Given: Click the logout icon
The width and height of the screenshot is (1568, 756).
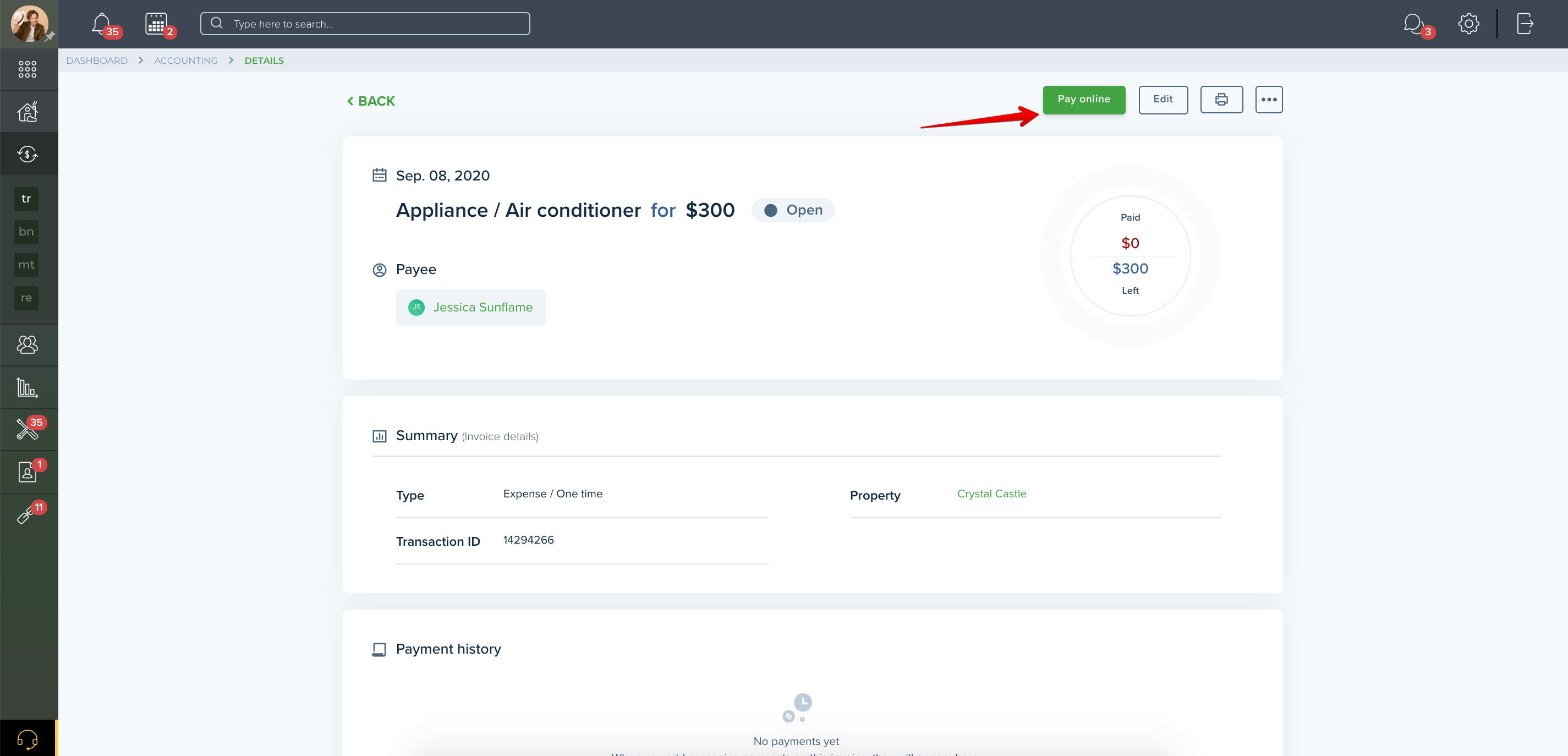Looking at the screenshot, I should pyautogui.click(x=1525, y=24).
